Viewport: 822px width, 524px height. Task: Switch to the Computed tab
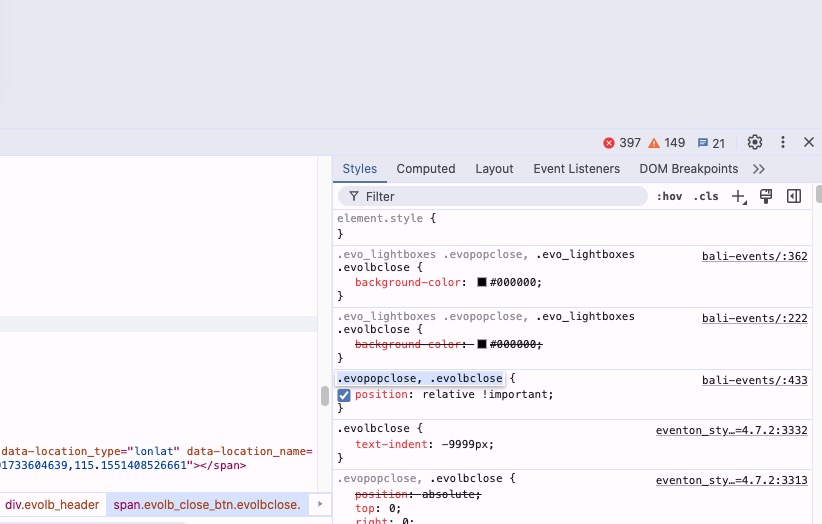(x=426, y=169)
